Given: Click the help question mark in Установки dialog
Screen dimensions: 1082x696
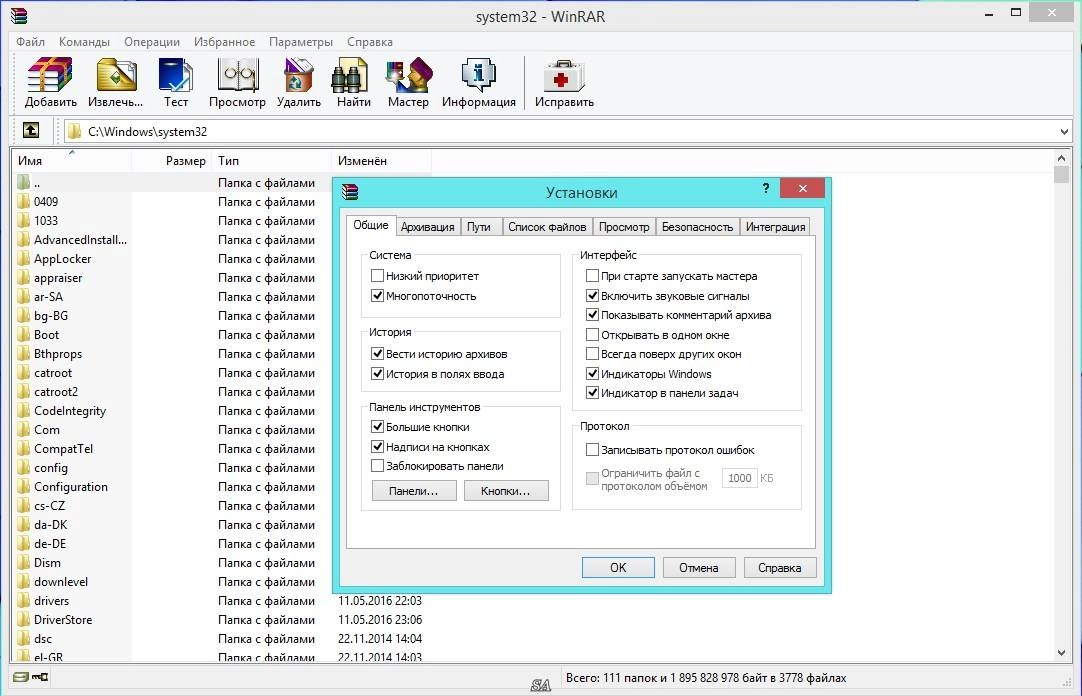Looking at the screenshot, I should pos(766,188).
